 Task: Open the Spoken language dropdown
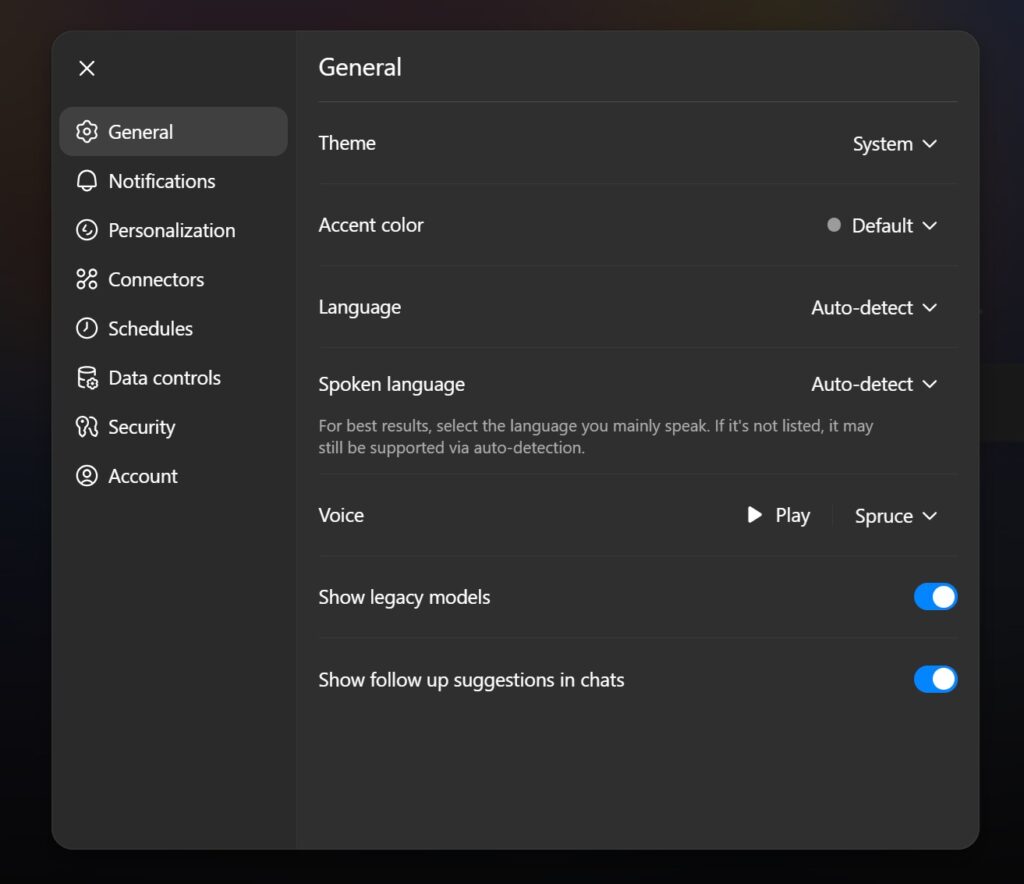click(873, 384)
